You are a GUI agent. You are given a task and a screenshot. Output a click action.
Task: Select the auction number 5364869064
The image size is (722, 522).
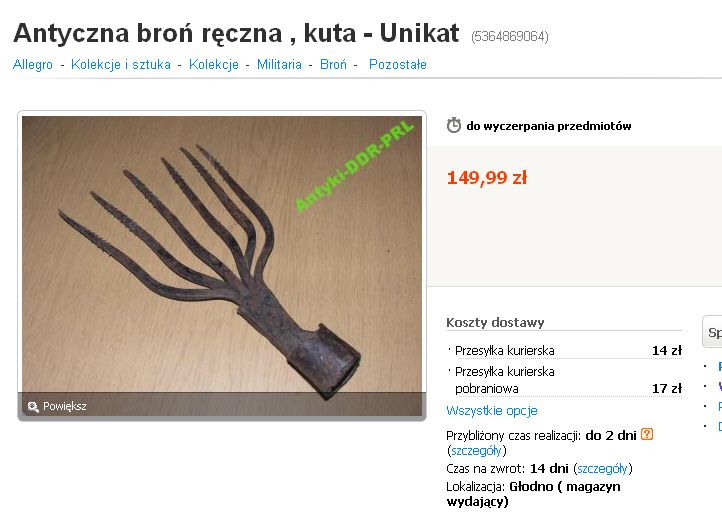(x=510, y=36)
